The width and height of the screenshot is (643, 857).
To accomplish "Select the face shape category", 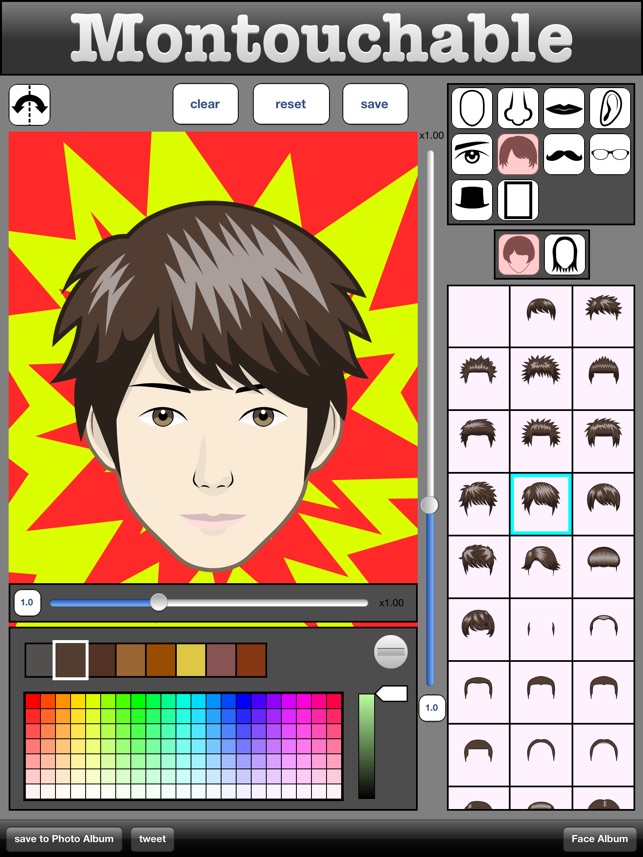I will (472, 108).
